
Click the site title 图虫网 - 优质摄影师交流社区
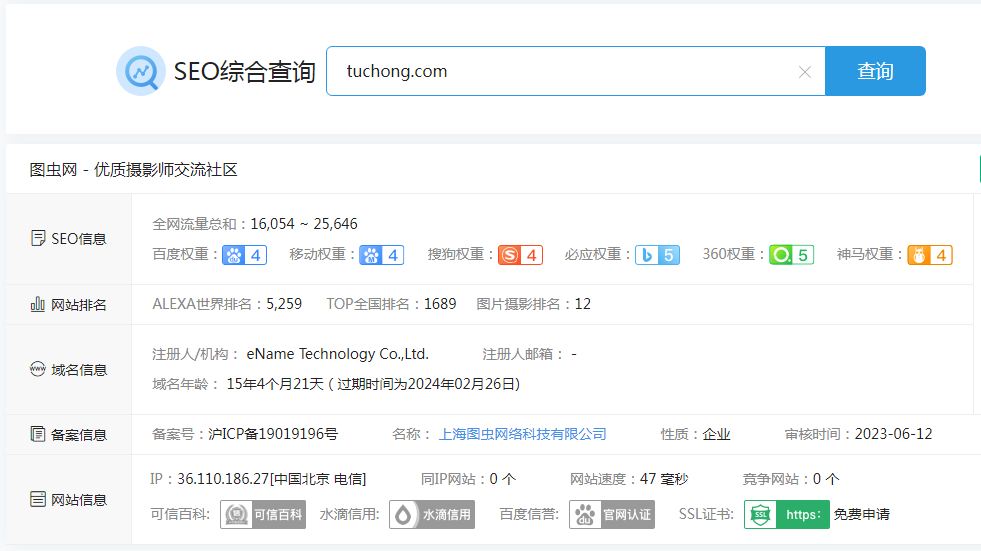[x=133, y=170]
